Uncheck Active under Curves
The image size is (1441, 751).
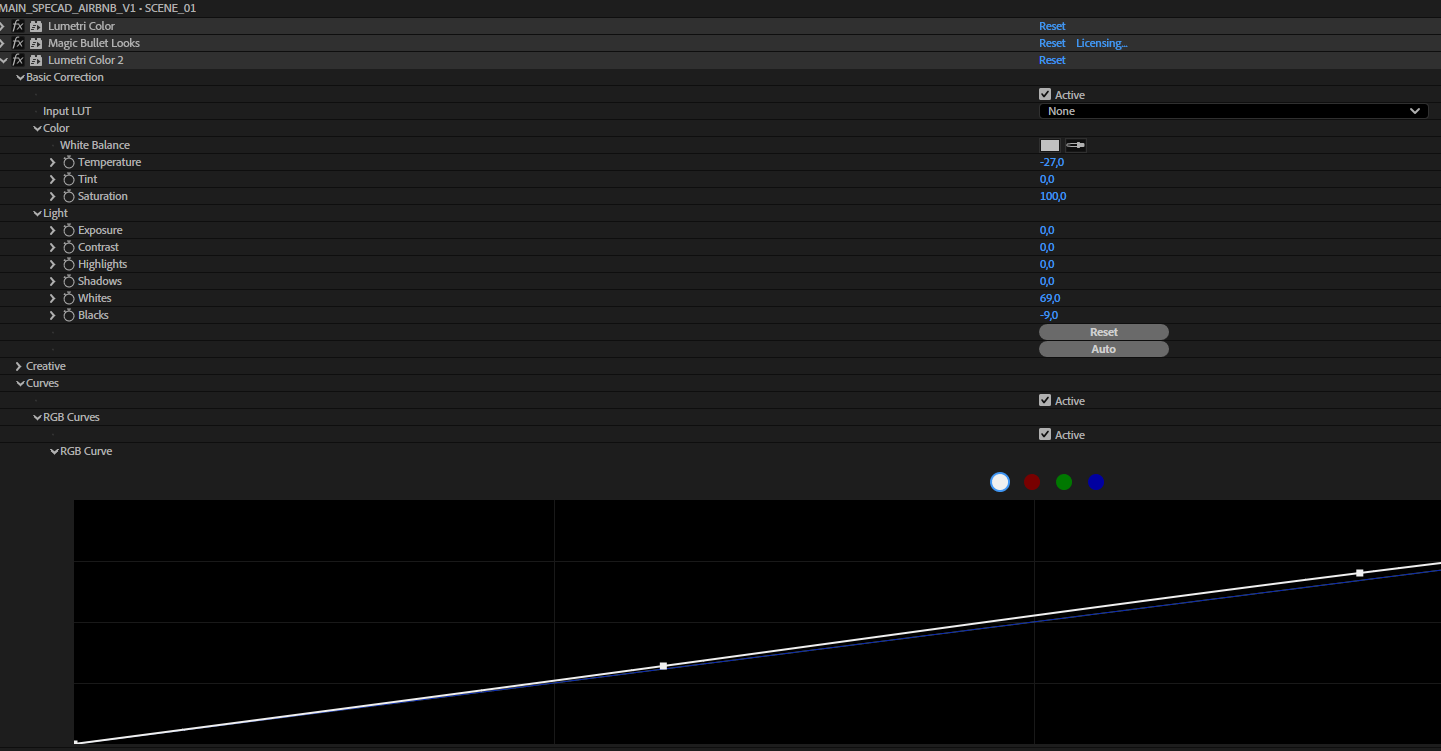point(1045,400)
